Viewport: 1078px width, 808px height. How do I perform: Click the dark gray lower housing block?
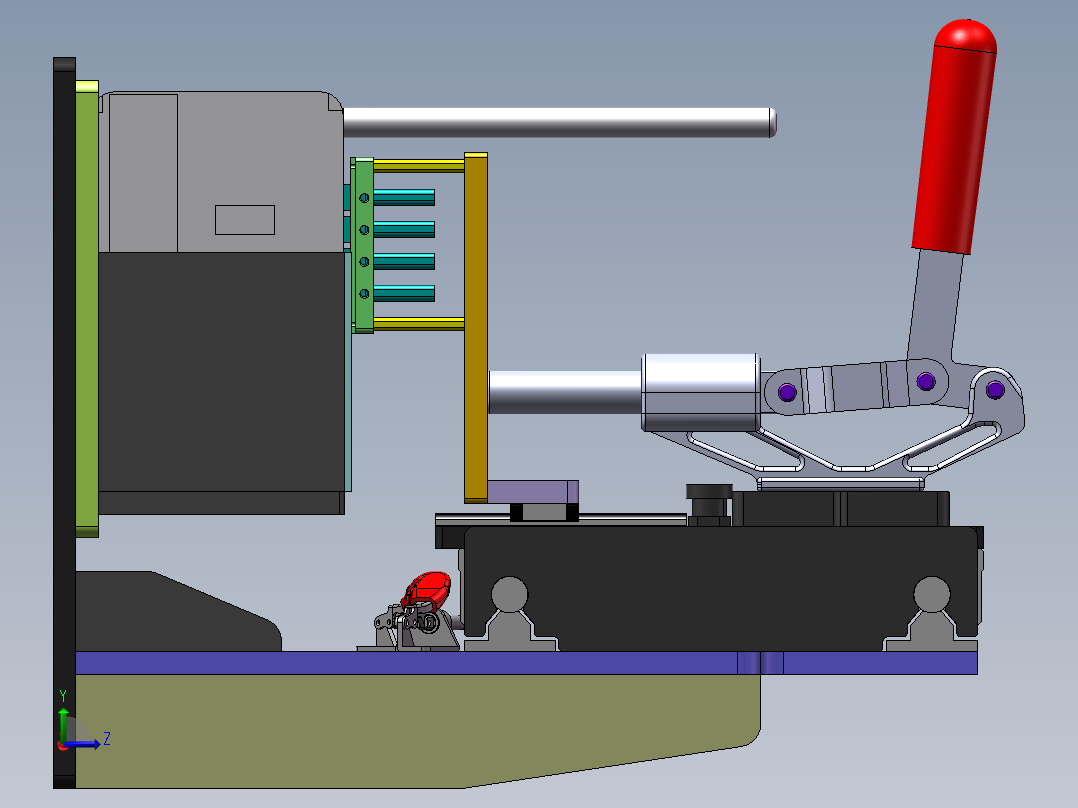coord(221,371)
